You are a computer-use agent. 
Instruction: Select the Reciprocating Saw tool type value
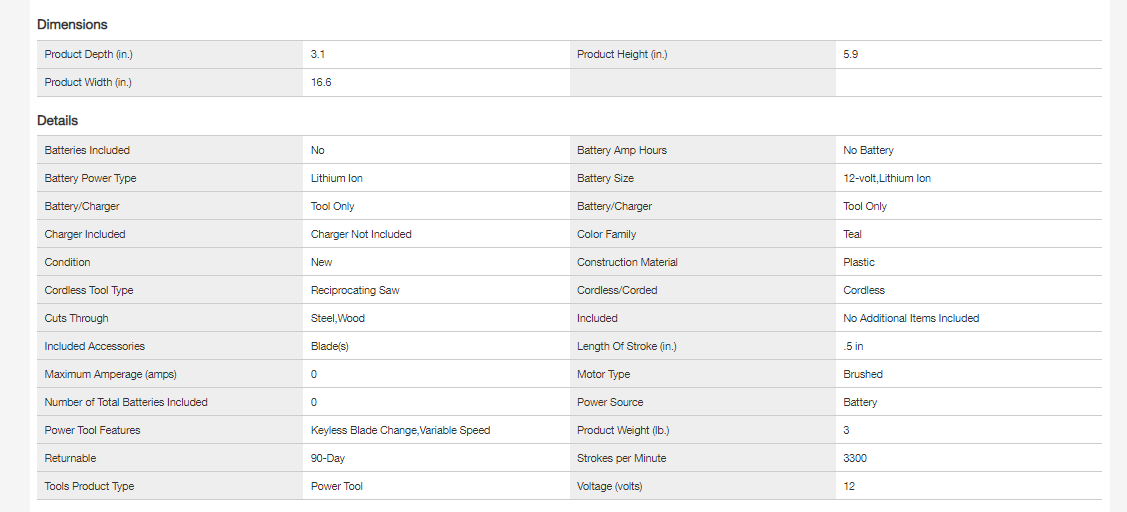tap(355, 290)
